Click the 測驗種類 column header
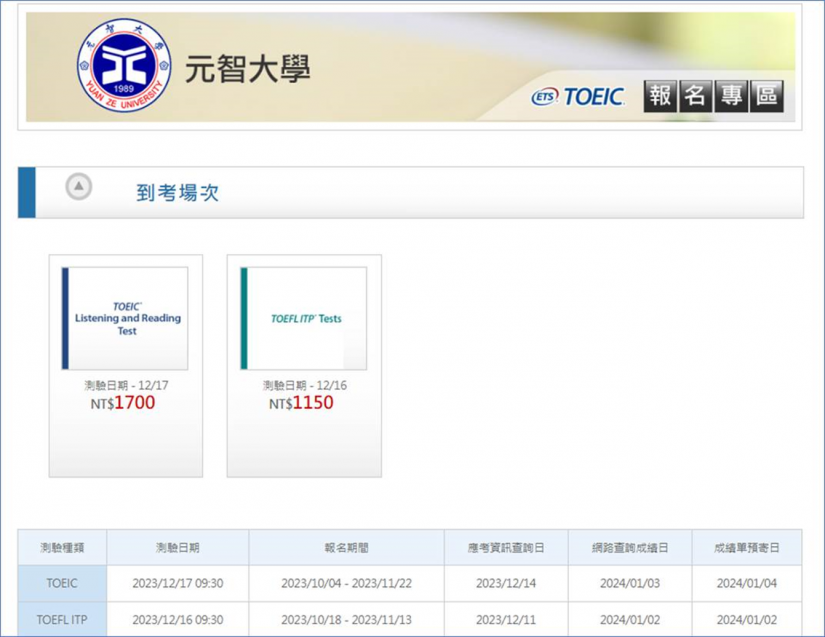 (62, 548)
